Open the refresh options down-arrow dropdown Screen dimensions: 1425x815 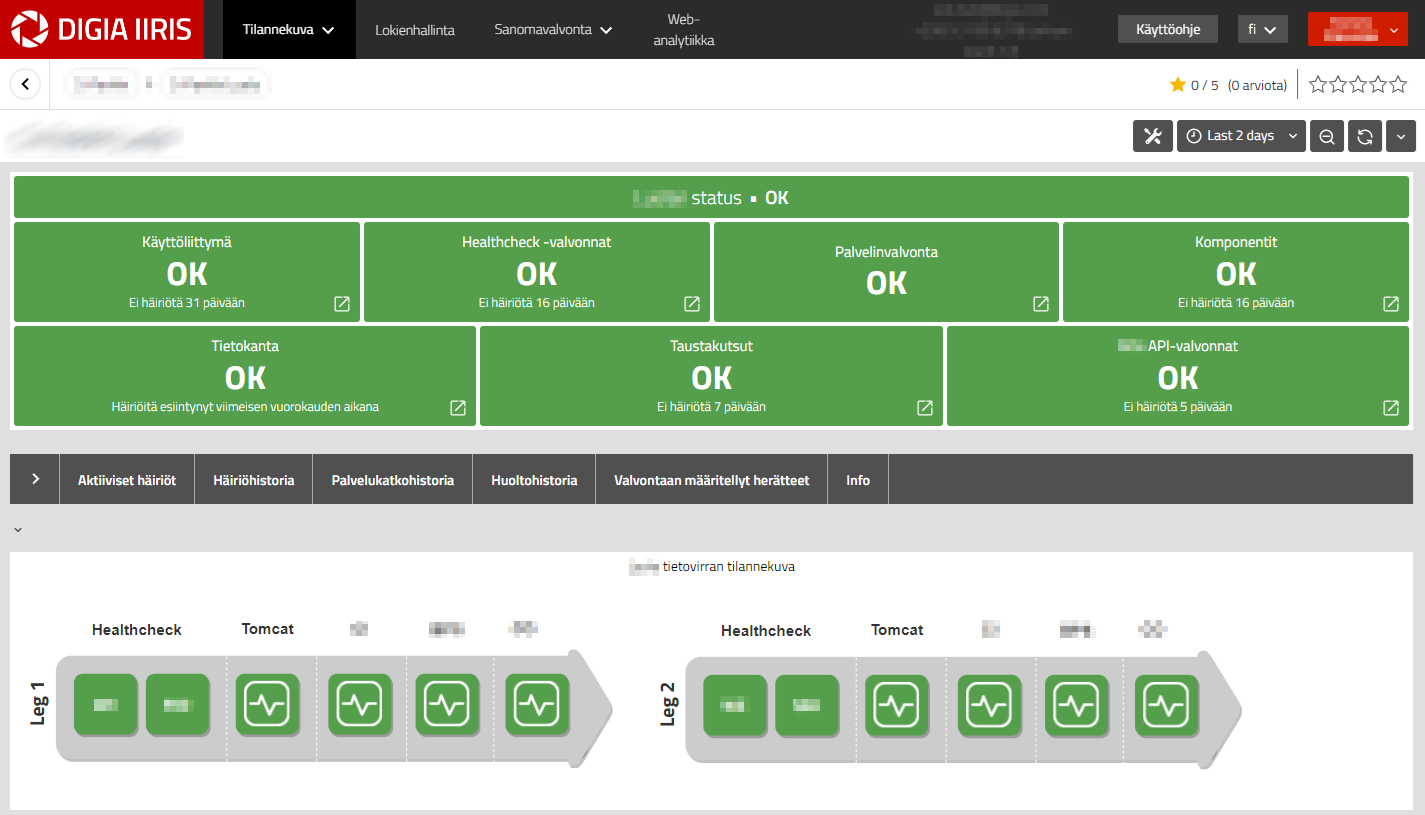1401,136
